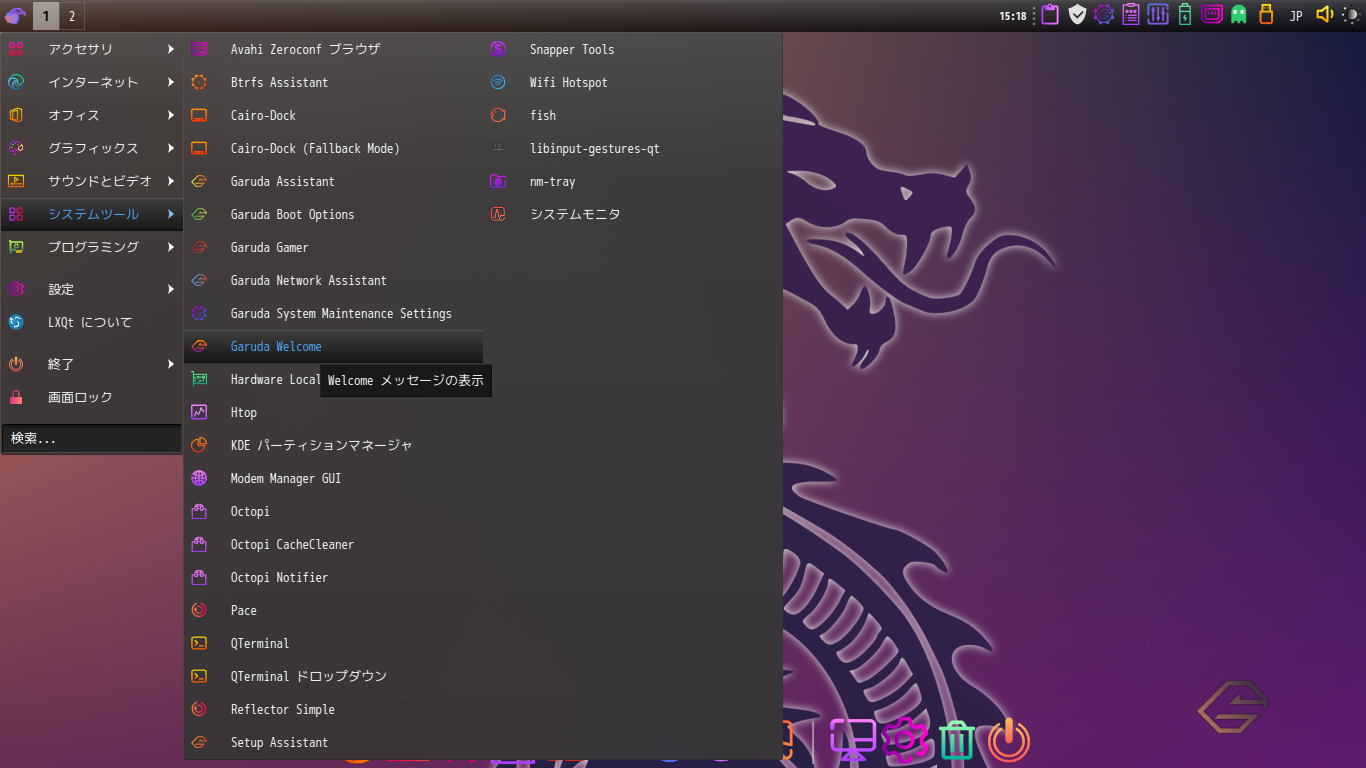Click the green ghost tray icon

pos(1239,15)
